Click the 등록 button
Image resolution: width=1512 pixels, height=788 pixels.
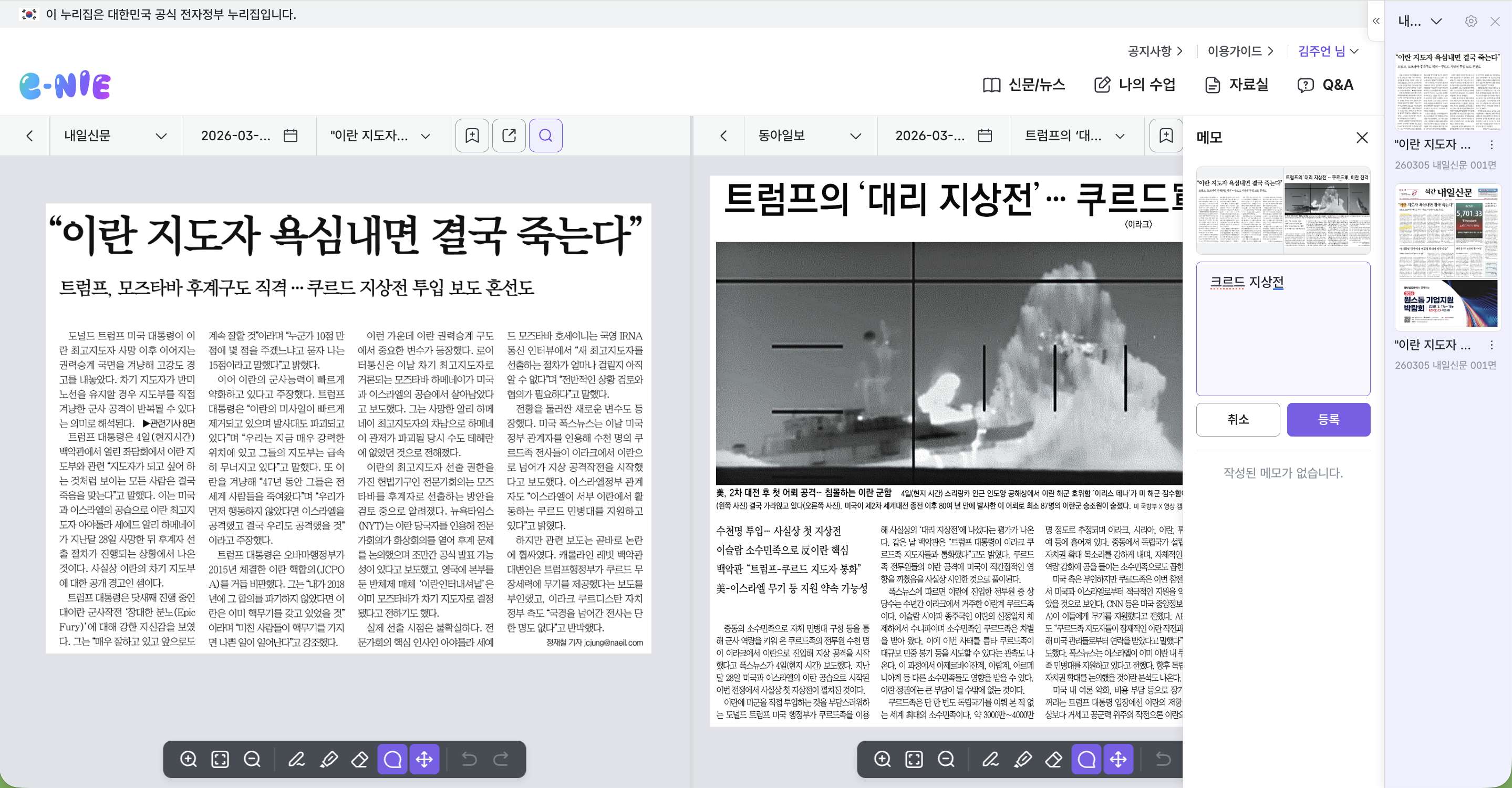click(x=1328, y=420)
